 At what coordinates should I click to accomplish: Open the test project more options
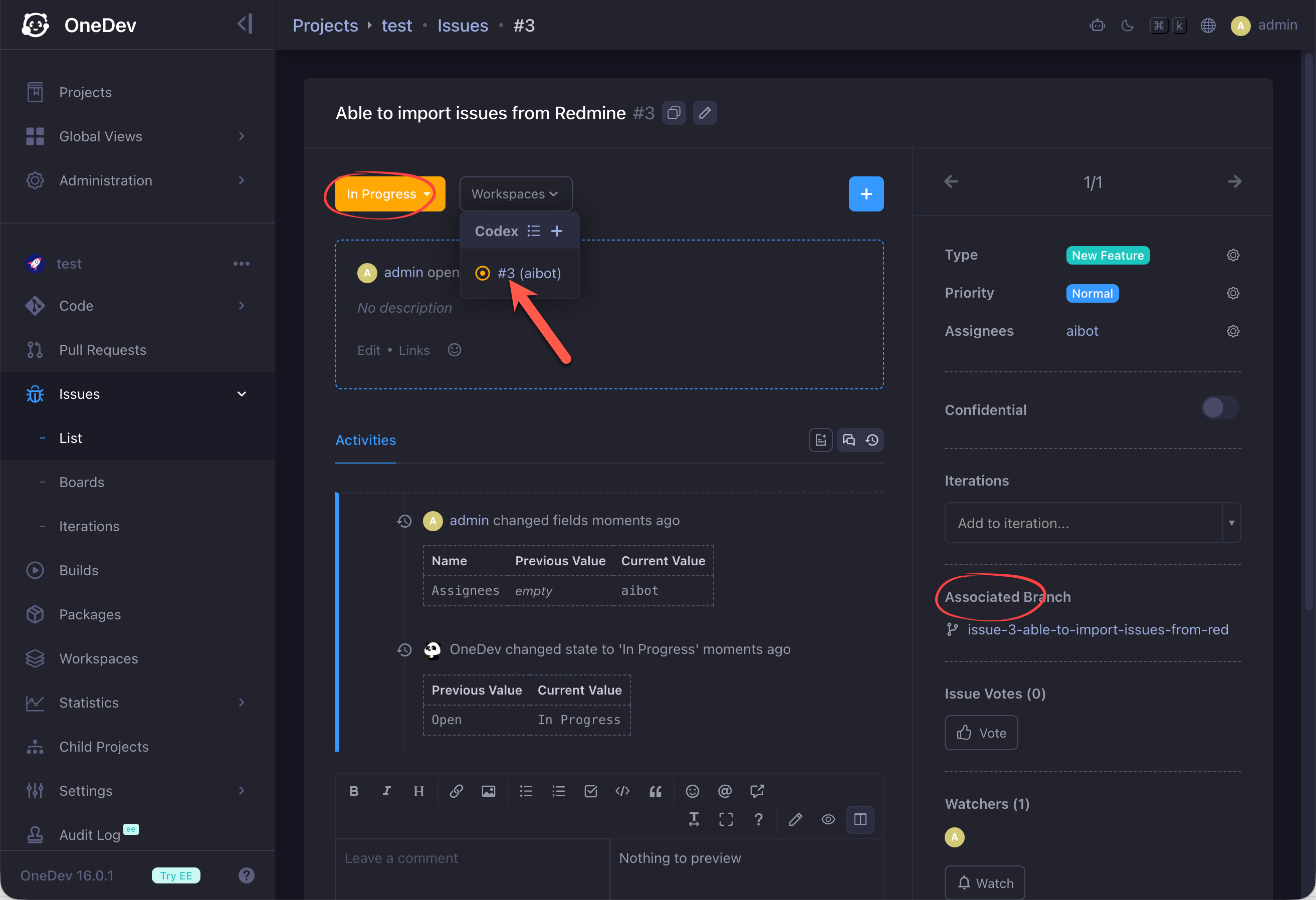pos(241,264)
